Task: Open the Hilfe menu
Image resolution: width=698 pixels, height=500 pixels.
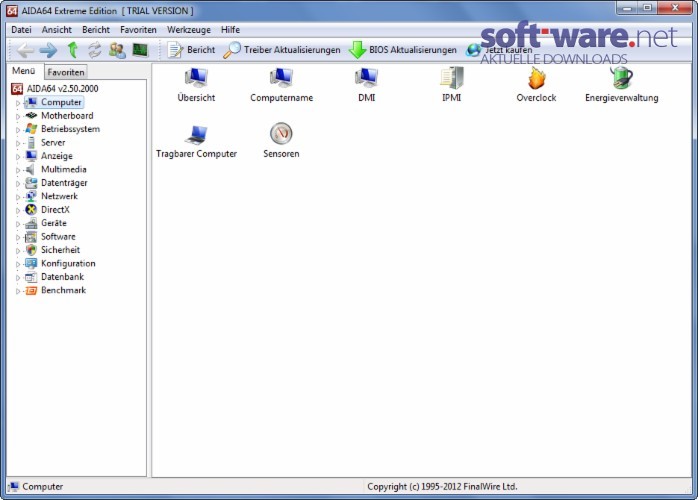Action: pyautogui.click(x=230, y=30)
